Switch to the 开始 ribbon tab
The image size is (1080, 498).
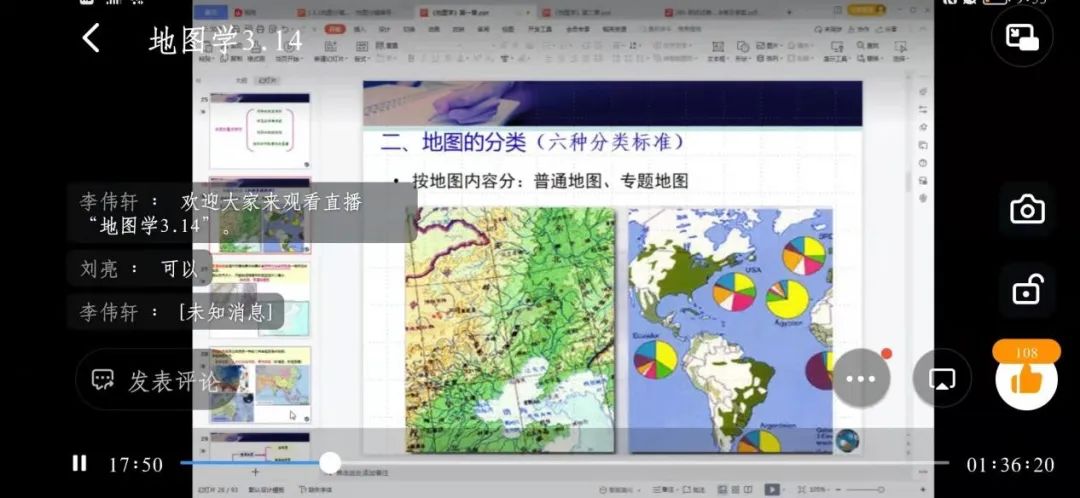point(336,30)
